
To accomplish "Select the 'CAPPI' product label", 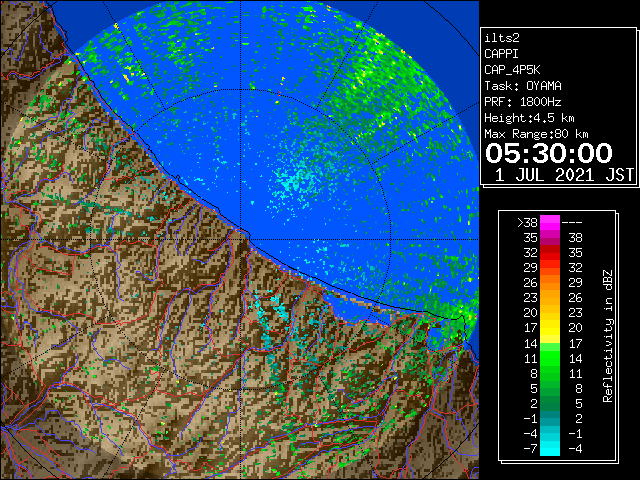I will 501,54.
